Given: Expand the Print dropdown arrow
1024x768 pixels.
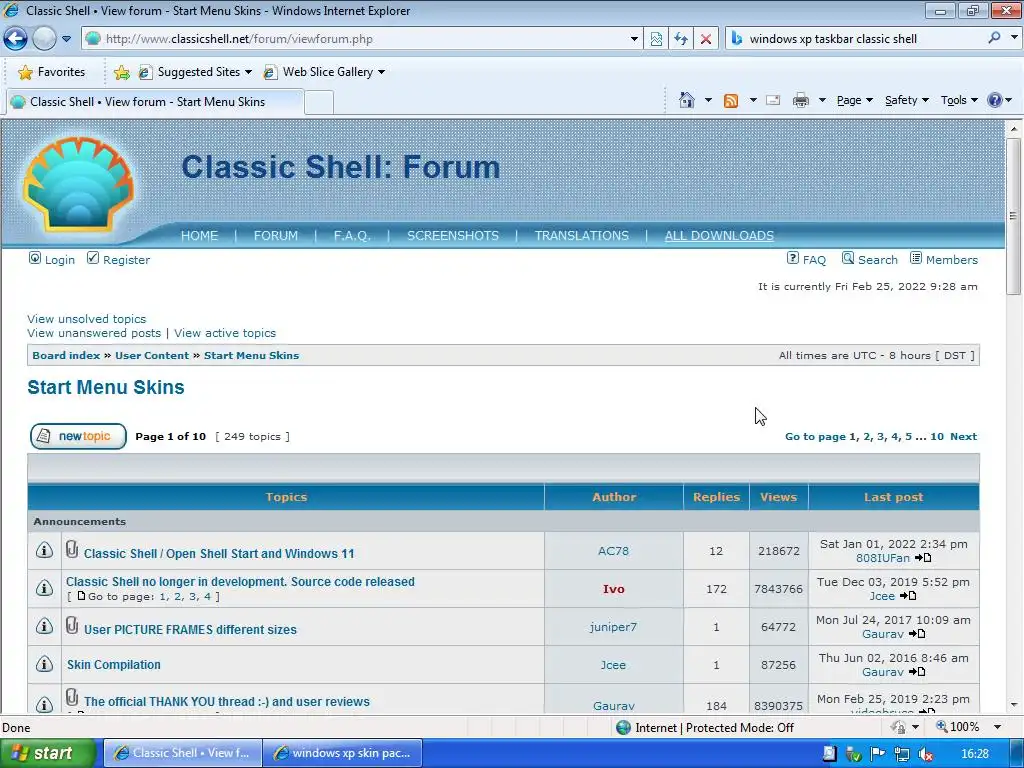Looking at the screenshot, I should coord(822,100).
